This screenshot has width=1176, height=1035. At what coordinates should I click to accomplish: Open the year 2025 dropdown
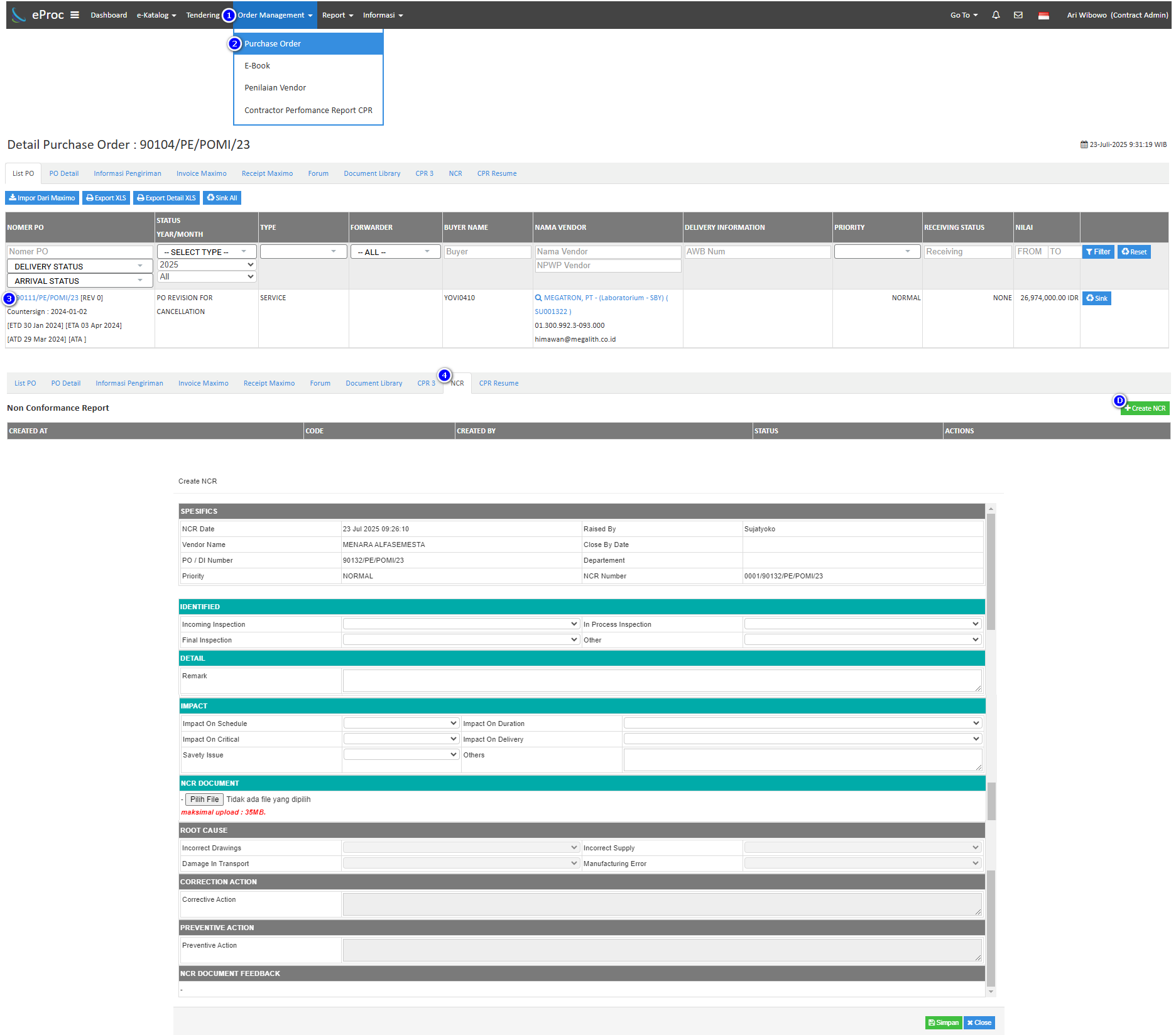206,264
